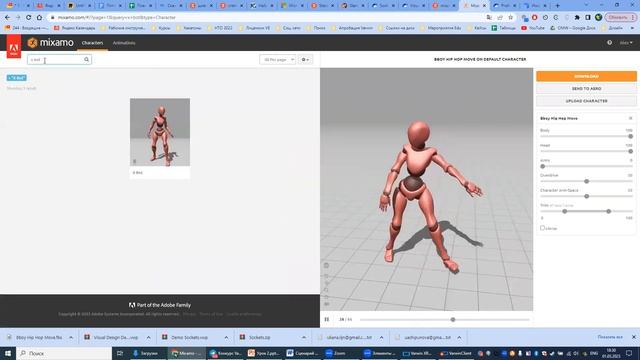Screen dimensions: 640x360
Task: Expand Demo Sockets download options arrow
Action: (226, 338)
